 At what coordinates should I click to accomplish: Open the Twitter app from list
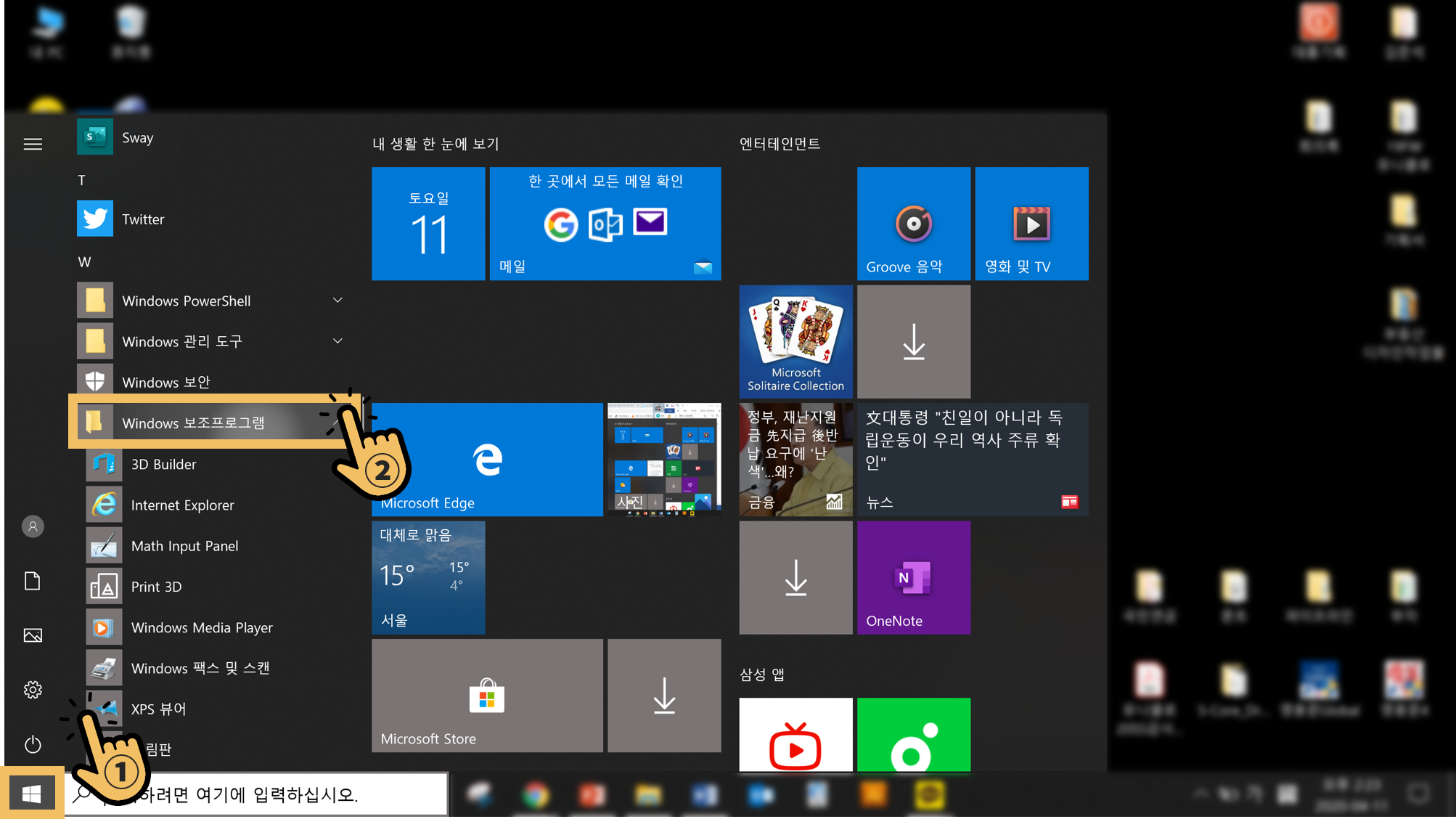coord(142,219)
